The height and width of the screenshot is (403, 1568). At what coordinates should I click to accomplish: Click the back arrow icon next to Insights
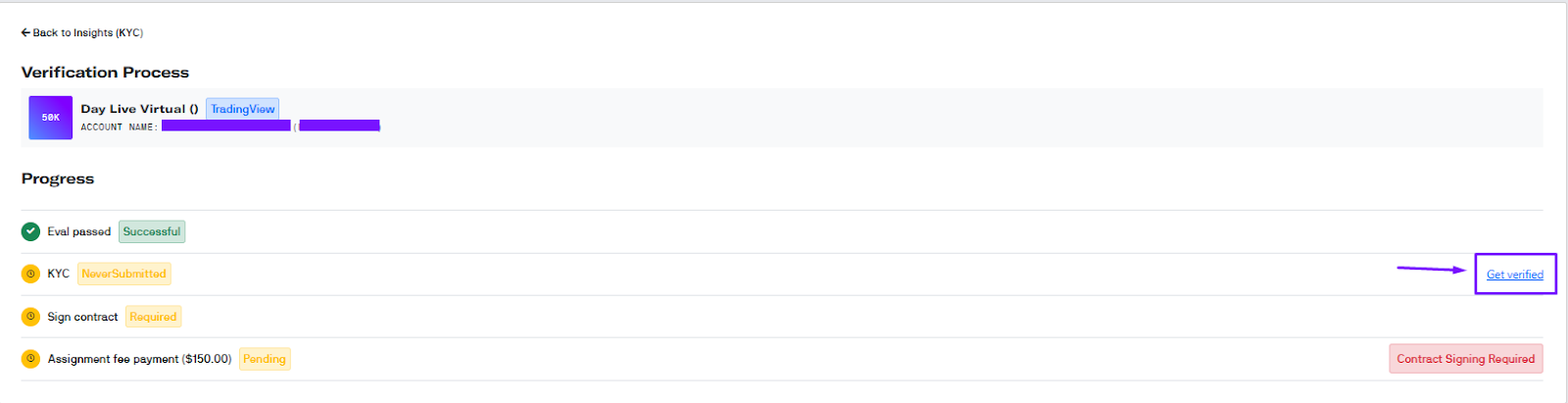tap(25, 32)
